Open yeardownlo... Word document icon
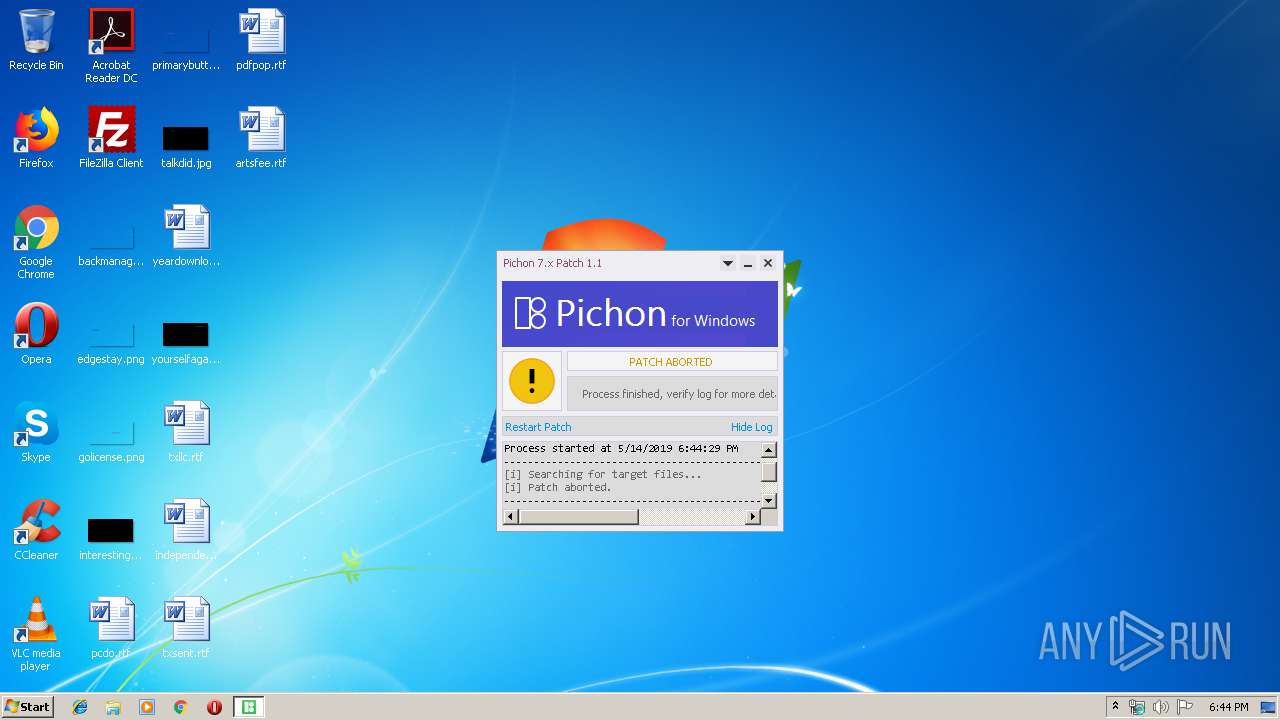Screen dimensions: 1280x720 pyautogui.click(x=186, y=236)
